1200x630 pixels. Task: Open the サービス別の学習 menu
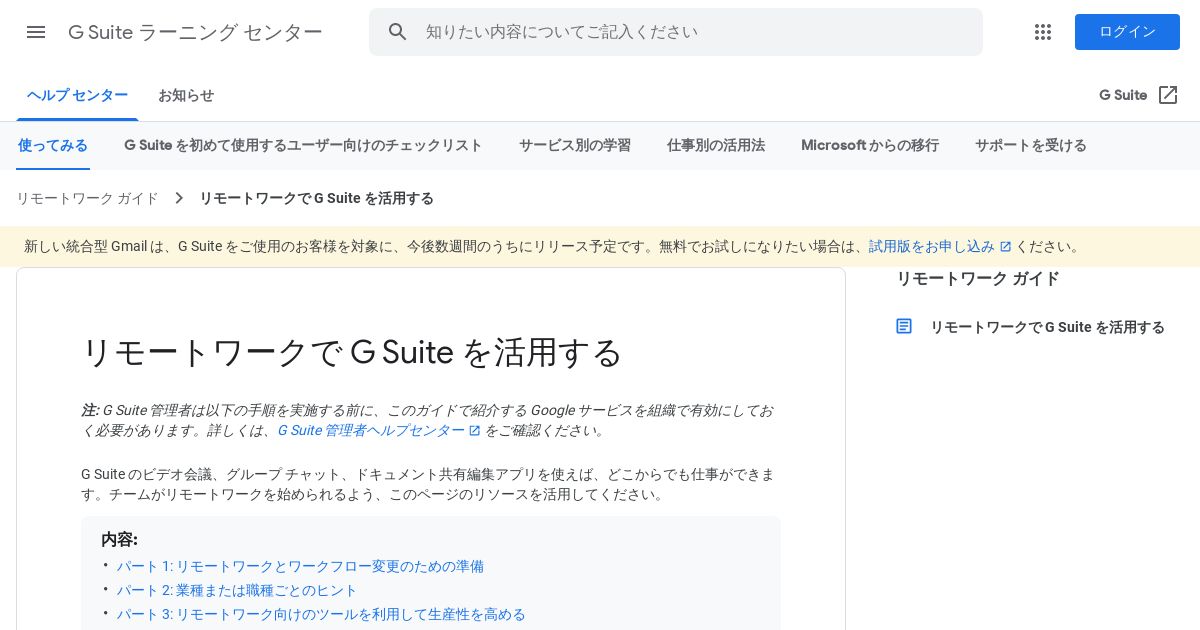point(575,146)
